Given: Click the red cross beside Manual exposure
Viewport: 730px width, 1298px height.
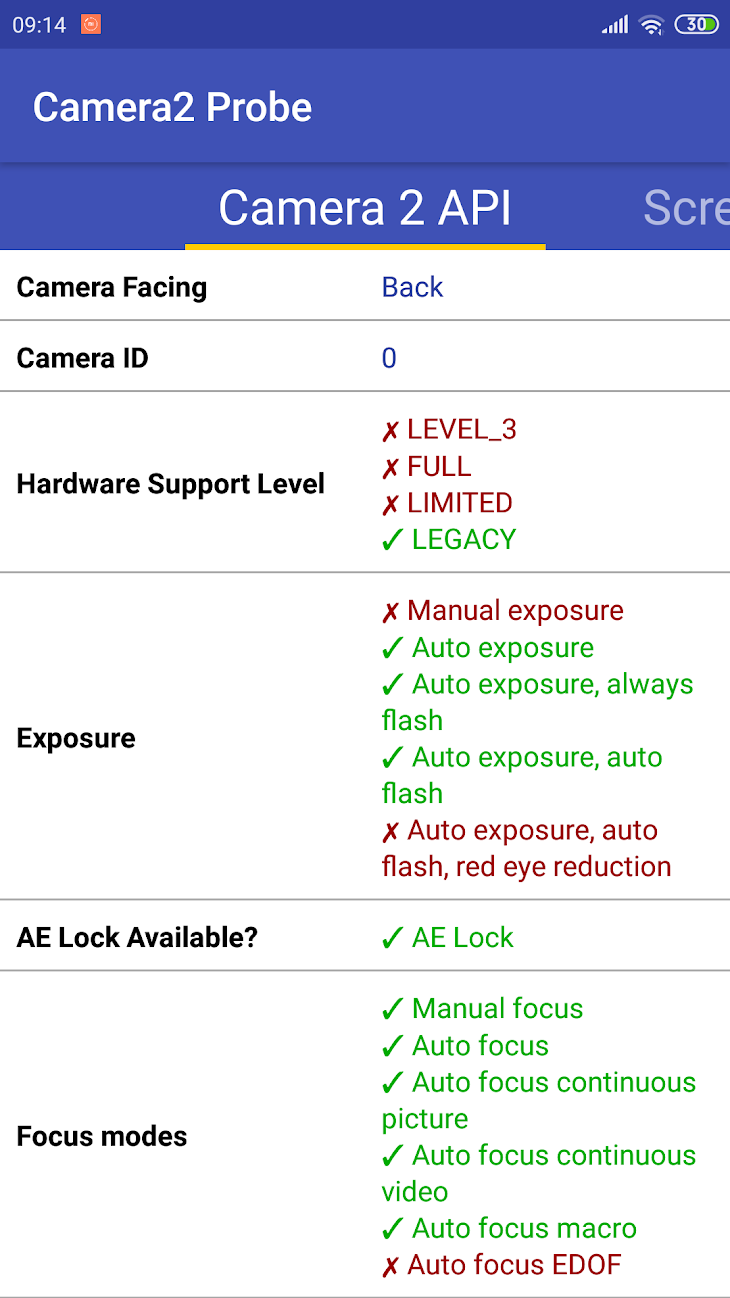Looking at the screenshot, I should tap(390, 612).
